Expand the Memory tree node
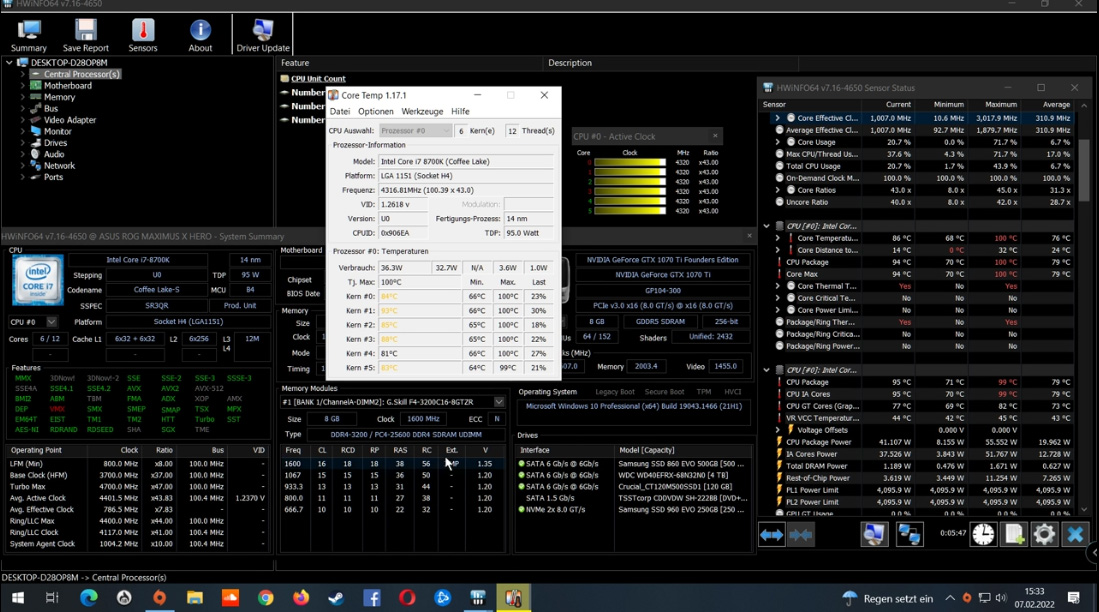This screenshot has width=1099, height=612. [x=22, y=97]
